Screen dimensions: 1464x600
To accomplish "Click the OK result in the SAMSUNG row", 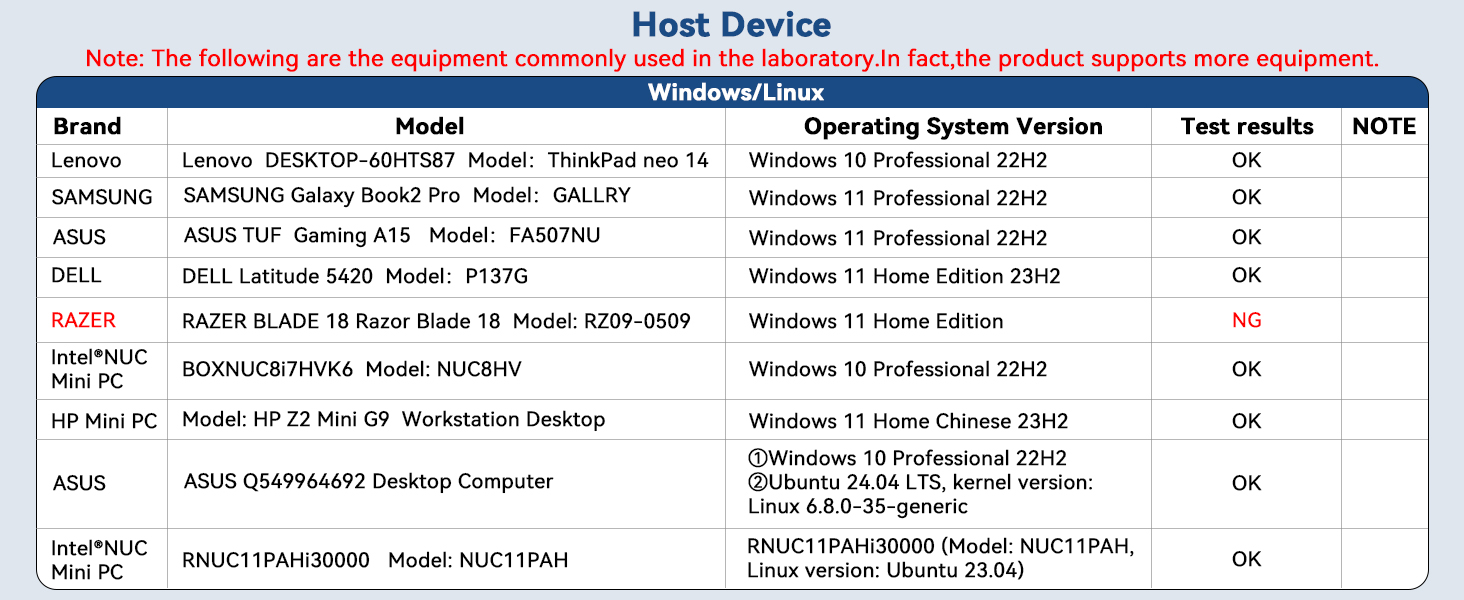I will [x=1247, y=197].
